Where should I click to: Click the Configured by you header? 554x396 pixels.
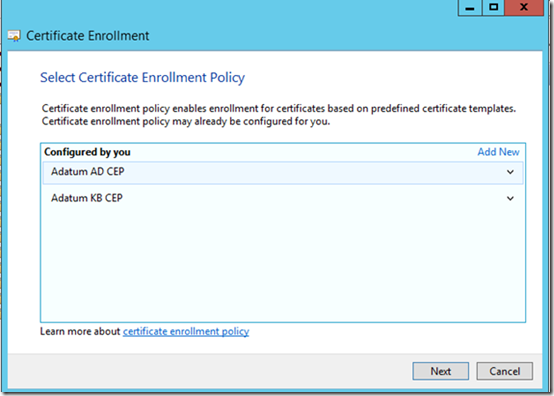(87, 152)
